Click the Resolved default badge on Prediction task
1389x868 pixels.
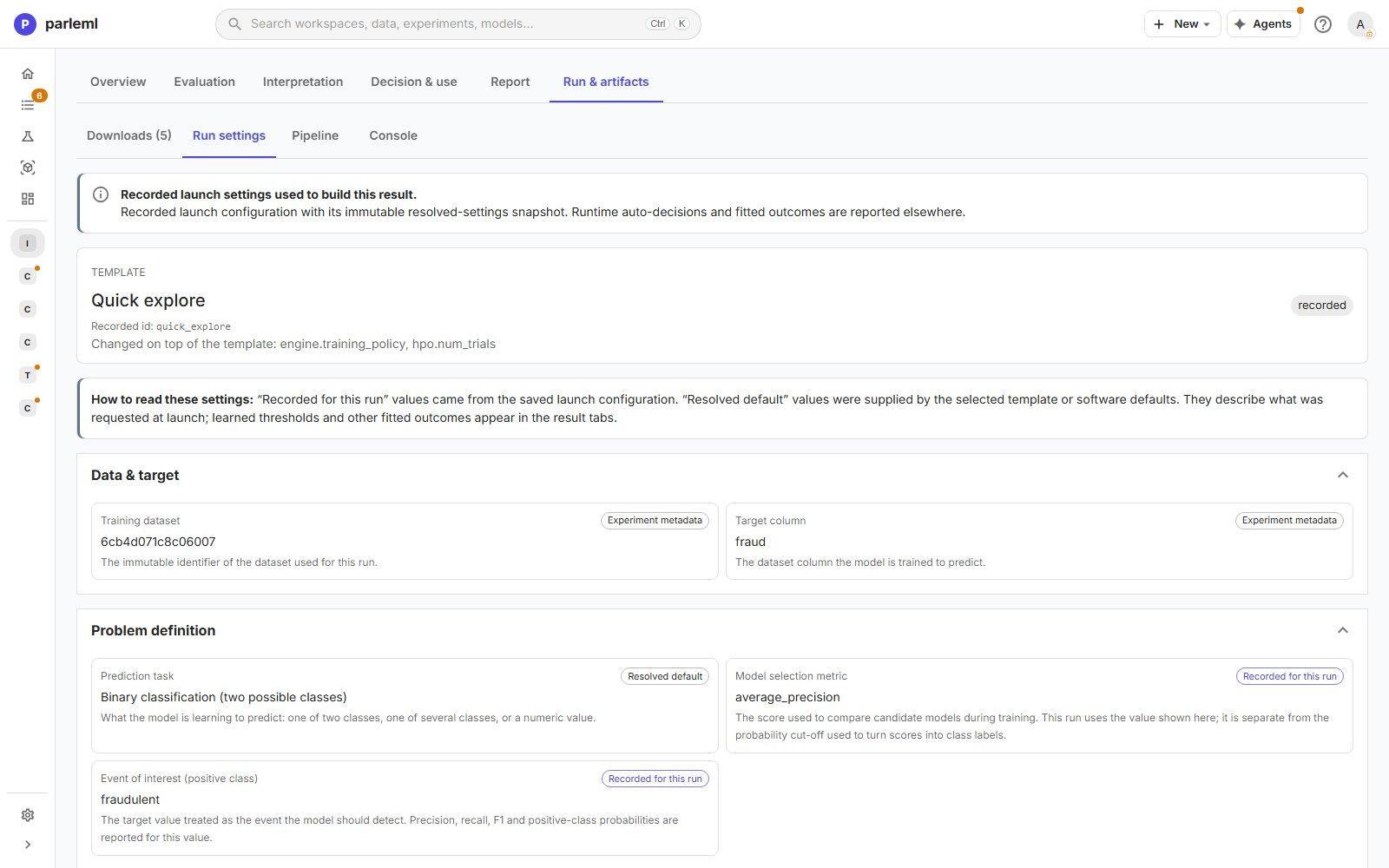point(665,676)
